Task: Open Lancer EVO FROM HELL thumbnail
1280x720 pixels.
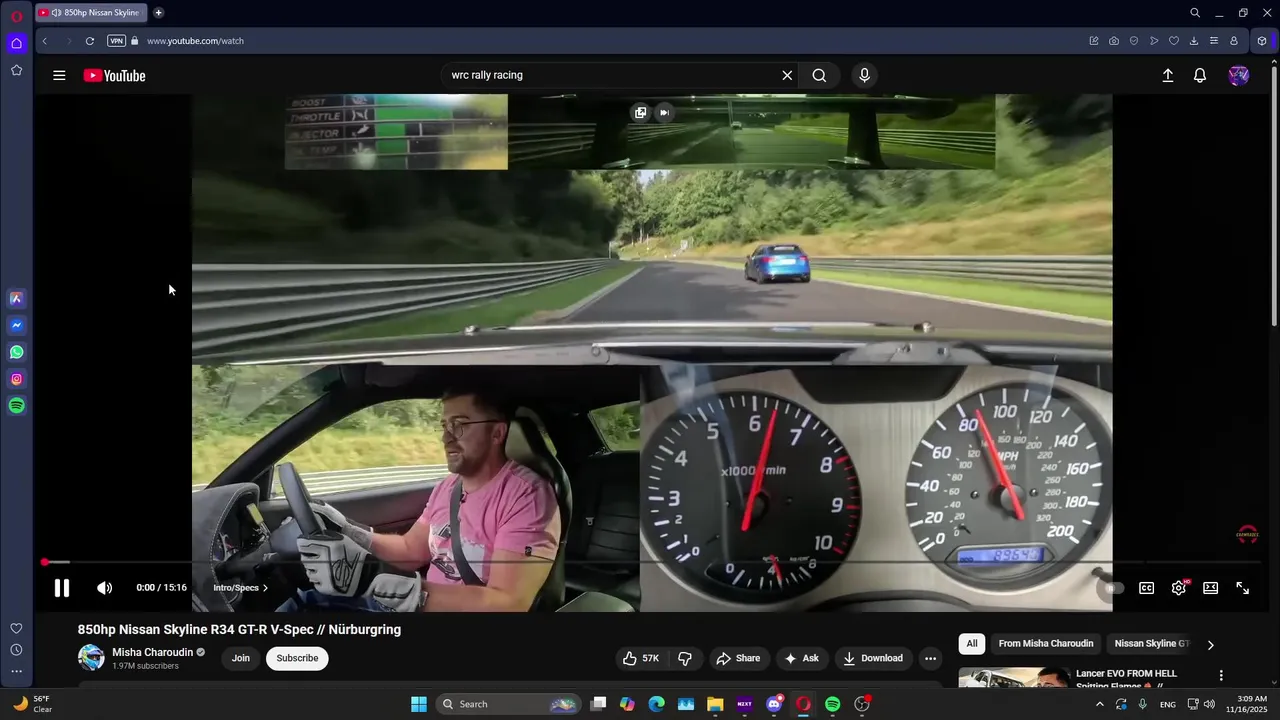Action: 1014,678
